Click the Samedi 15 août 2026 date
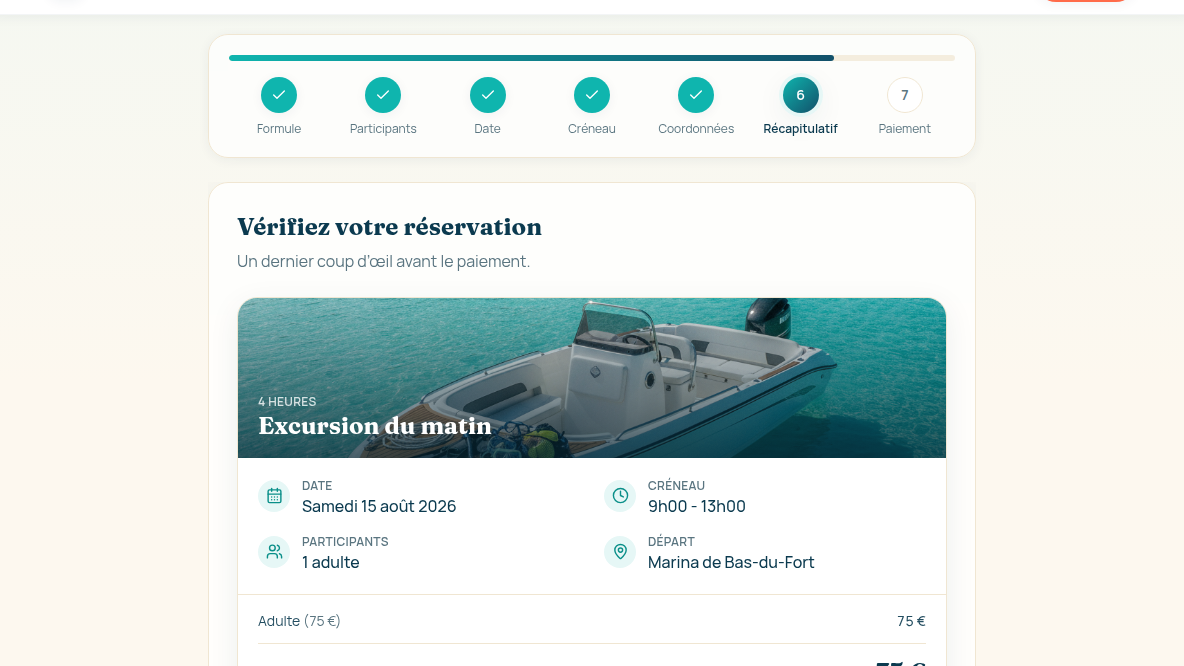 (x=379, y=506)
